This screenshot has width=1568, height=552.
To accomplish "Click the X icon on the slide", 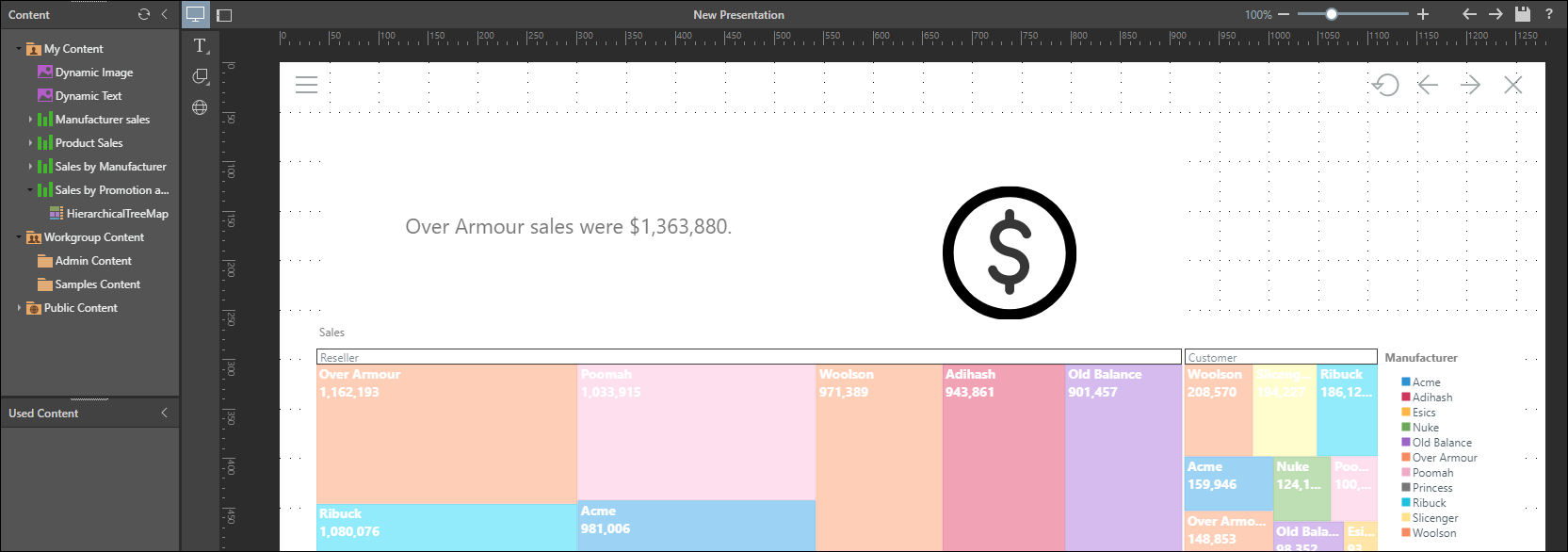I will pyautogui.click(x=1513, y=85).
